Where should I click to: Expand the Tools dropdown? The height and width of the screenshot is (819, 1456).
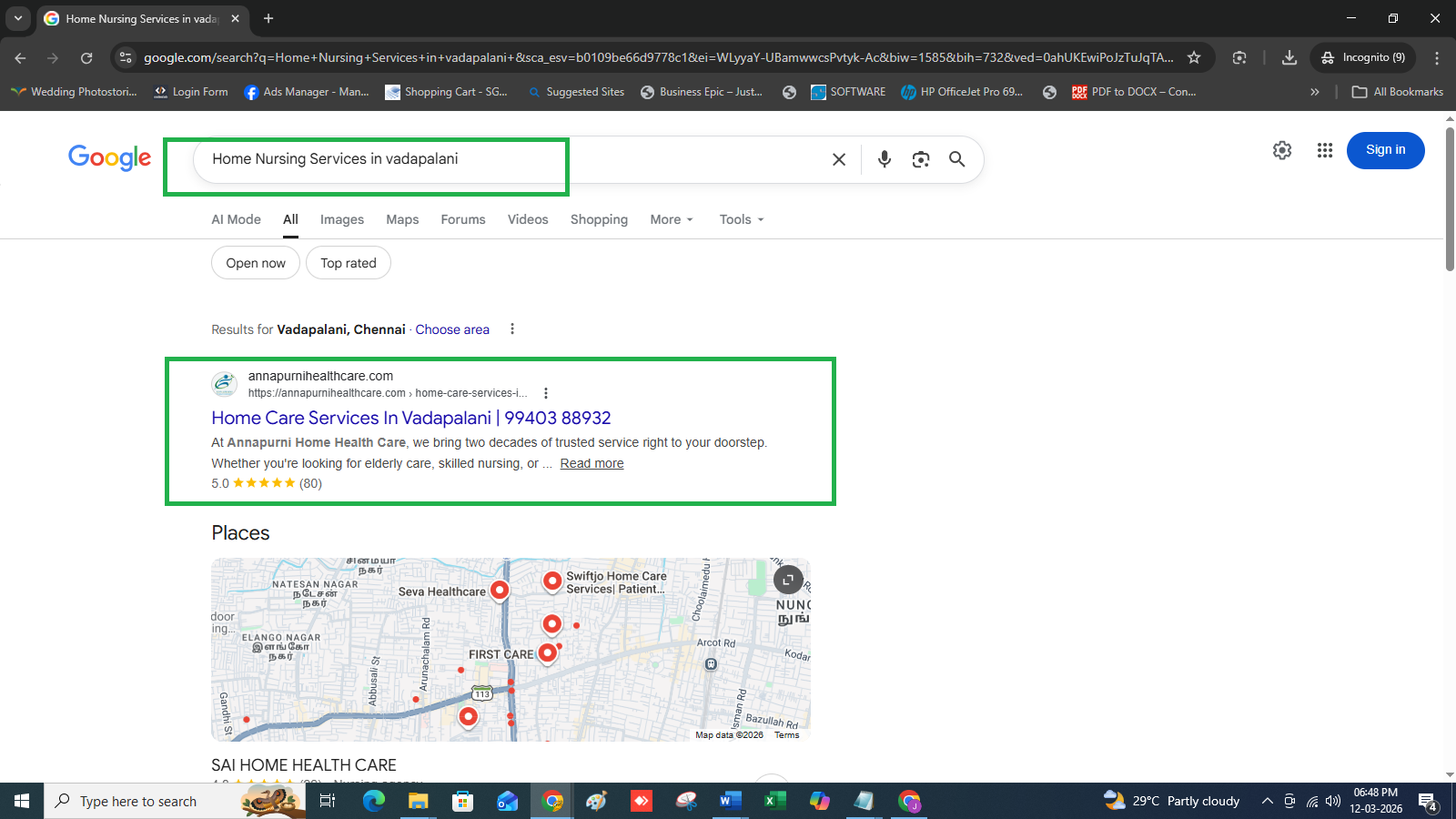click(742, 219)
